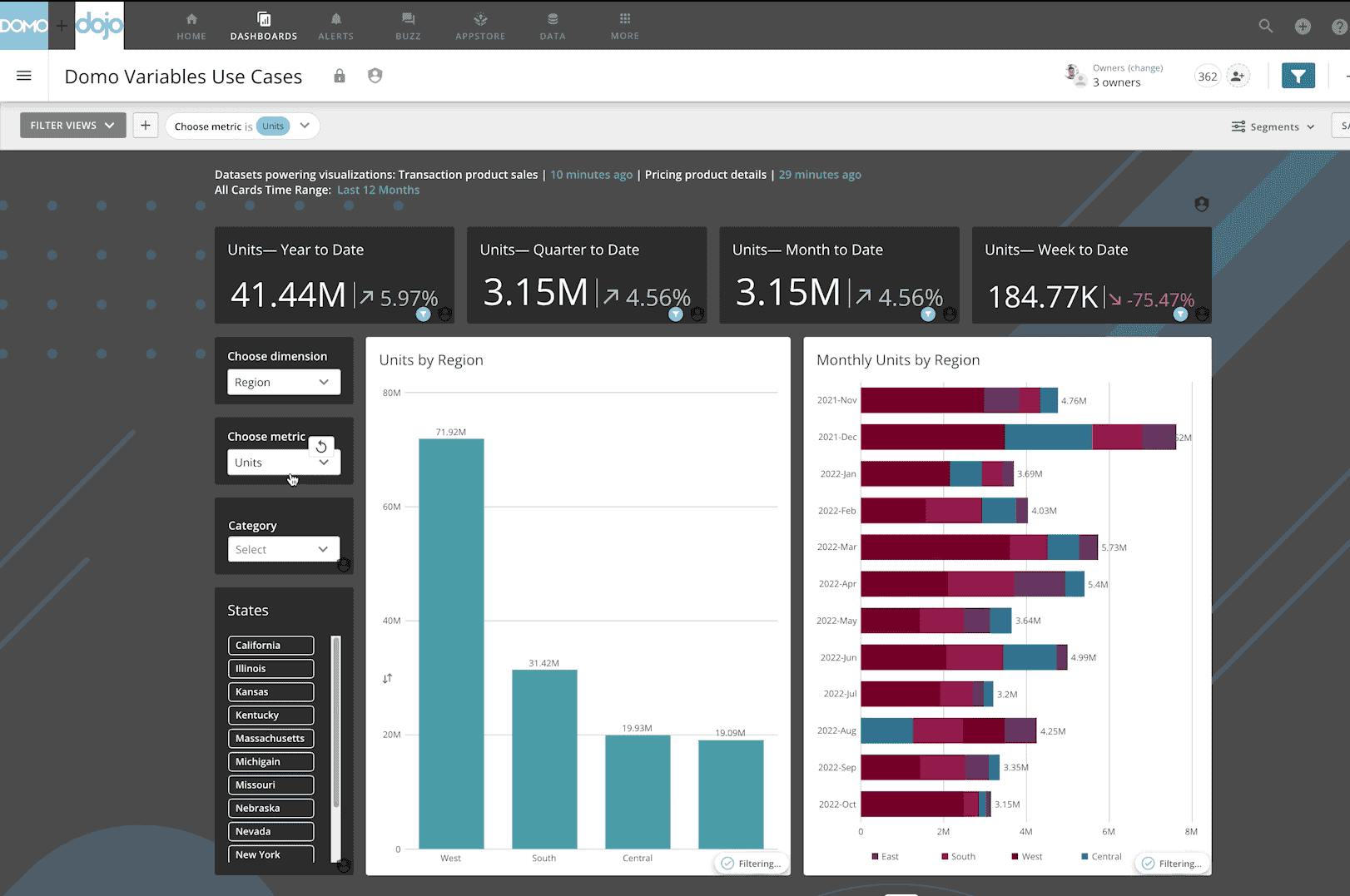Open the Category Select dropdown
1350x896 pixels.
[x=284, y=549]
